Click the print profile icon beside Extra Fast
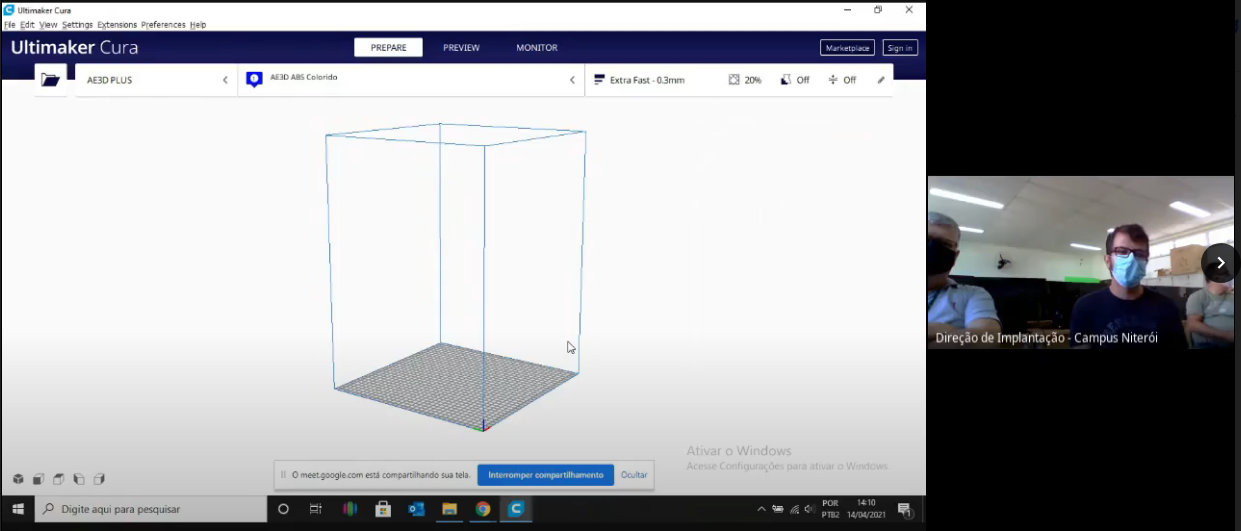This screenshot has height=531, width=1241. pos(599,80)
